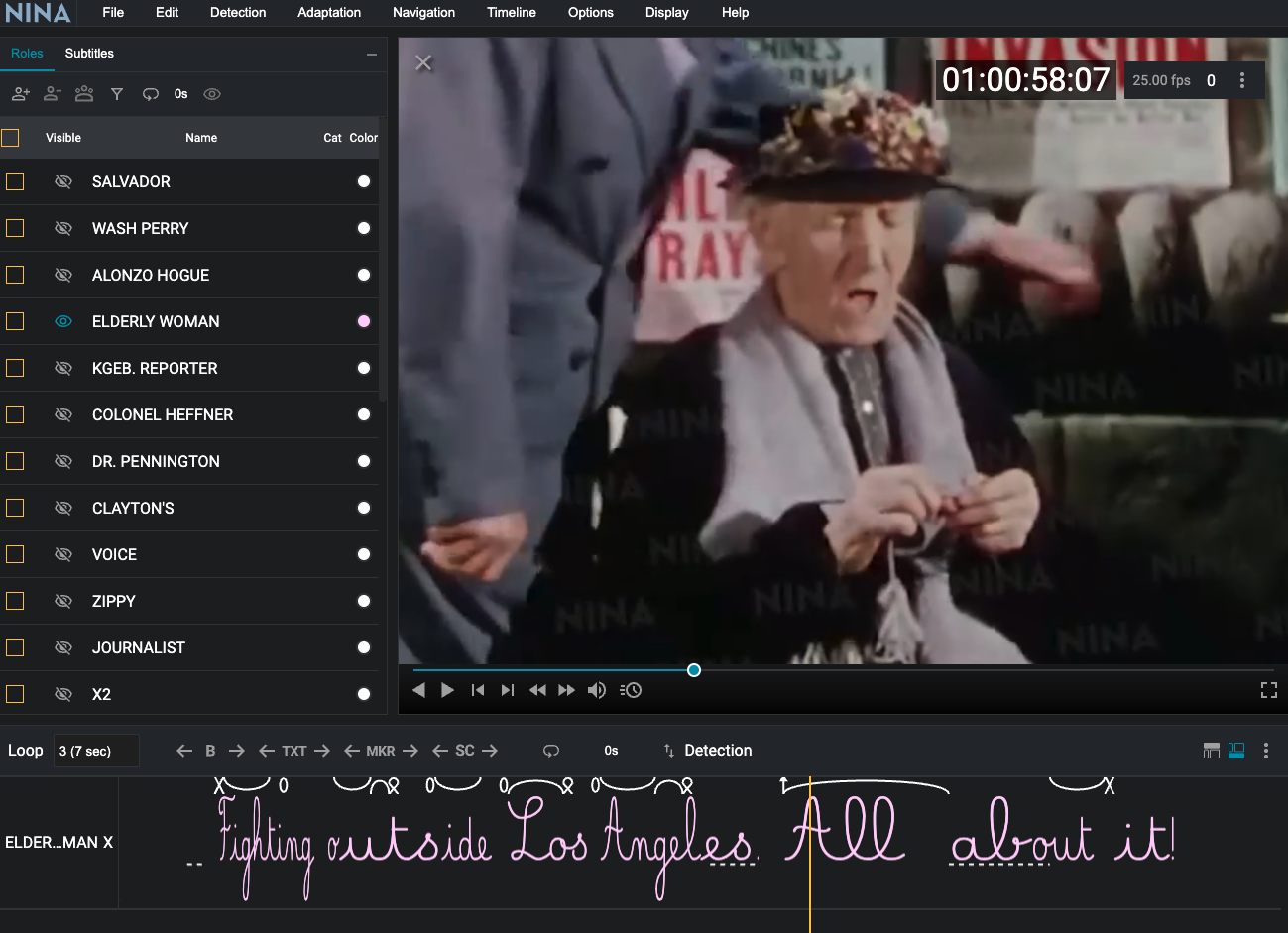Open the timeline three-dot options menu
This screenshot has width=1288, height=933.
1266,751
